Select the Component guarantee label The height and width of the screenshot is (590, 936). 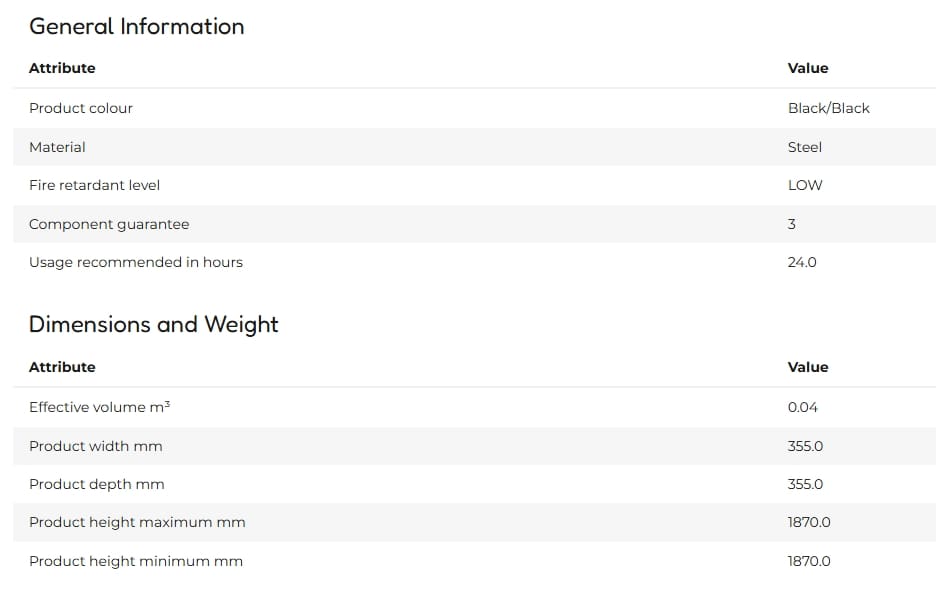click(x=109, y=224)
